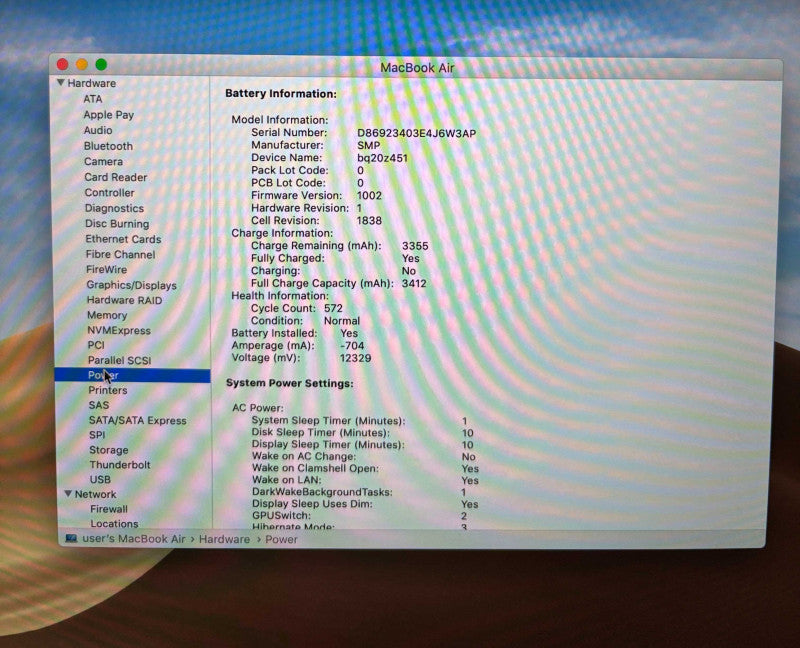This screenshot has height=648, width=800.
Task: Click Power in the path bar
Action: (x=281, y=539)
